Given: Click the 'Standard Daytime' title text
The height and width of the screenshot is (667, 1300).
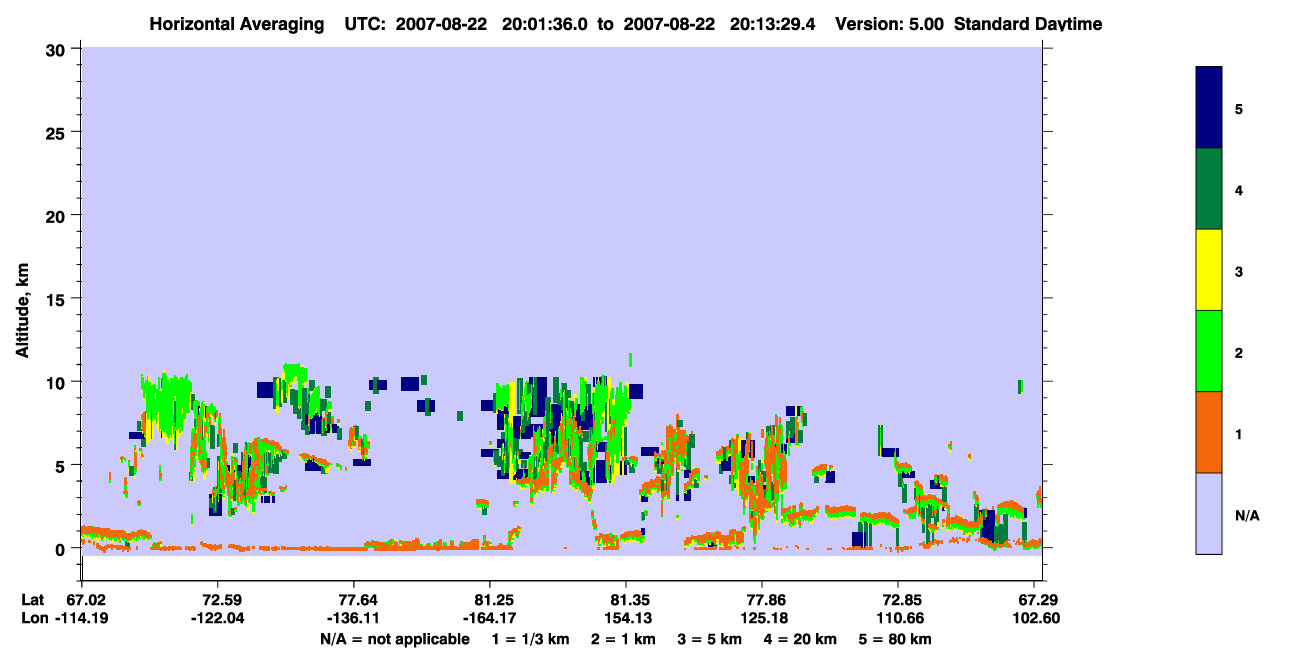Looking at the screenshot, I should (x=1028, y=23).
